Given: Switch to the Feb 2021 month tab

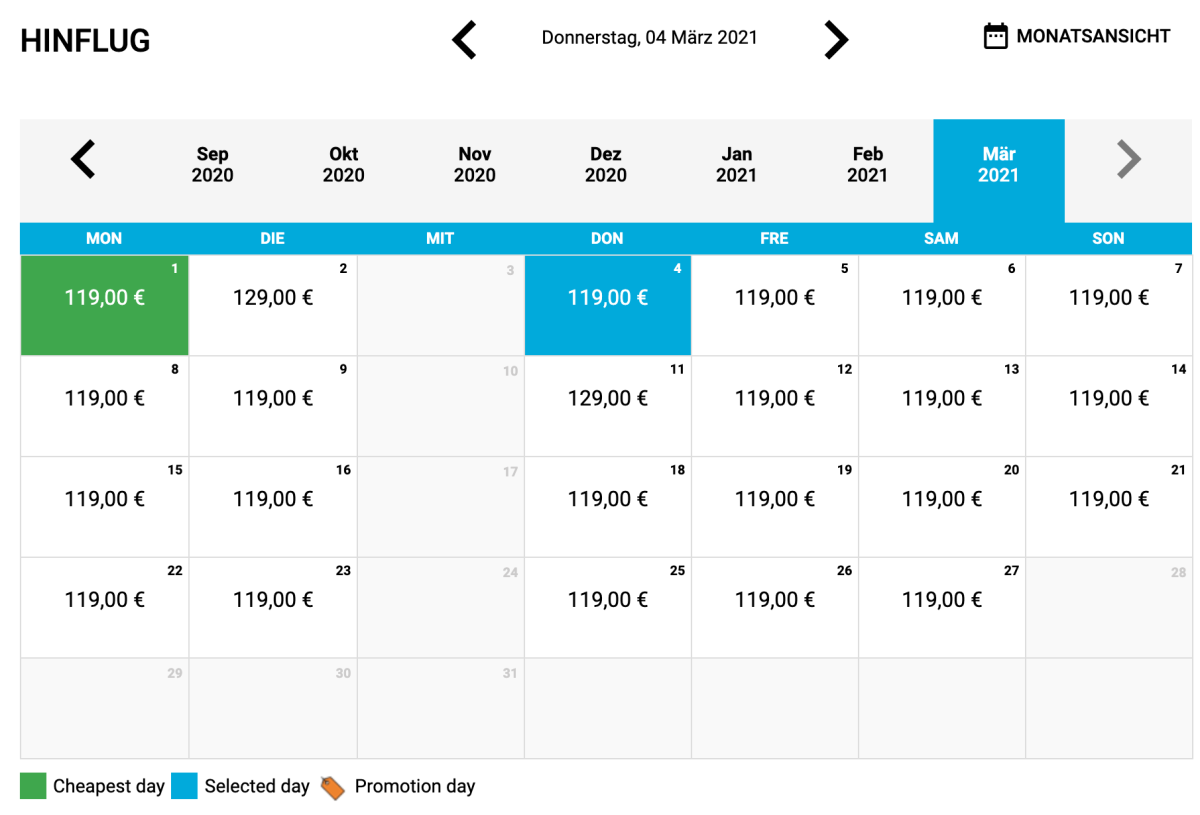Looking at the screenshot, I should pos(867,165).
